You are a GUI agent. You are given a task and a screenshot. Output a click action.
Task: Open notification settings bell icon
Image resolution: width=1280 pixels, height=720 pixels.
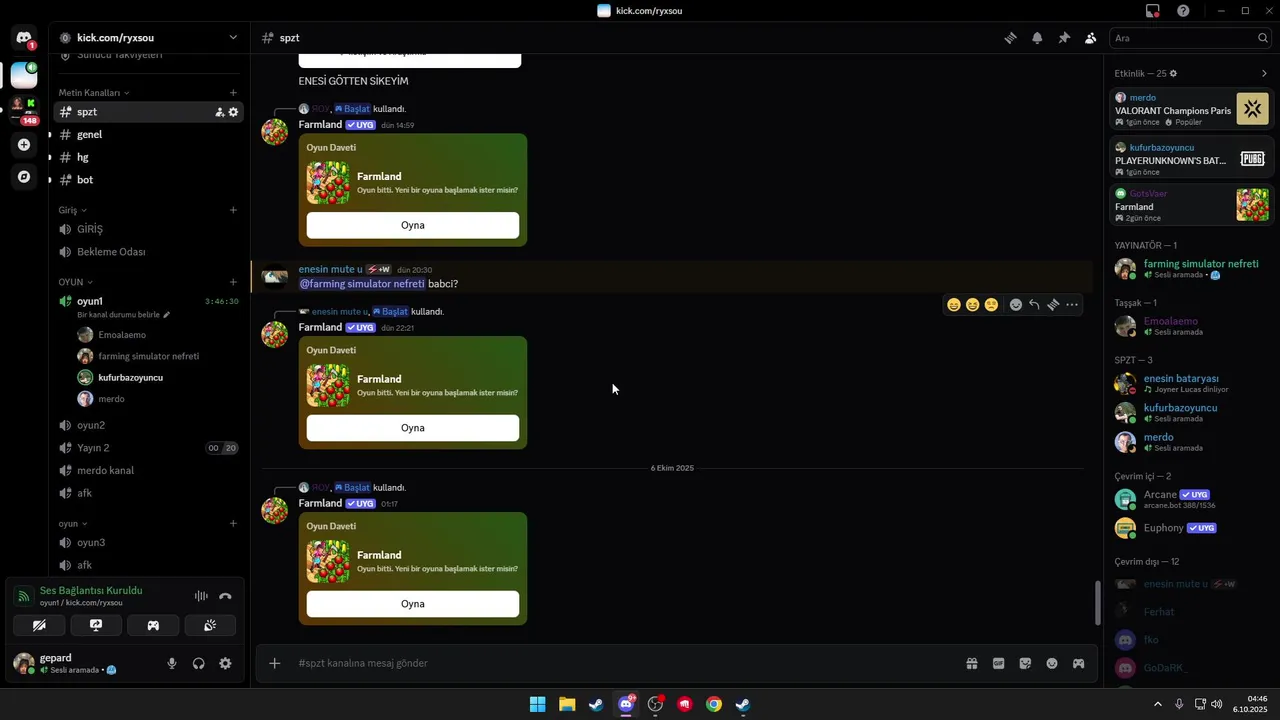tap(1037, 38)
